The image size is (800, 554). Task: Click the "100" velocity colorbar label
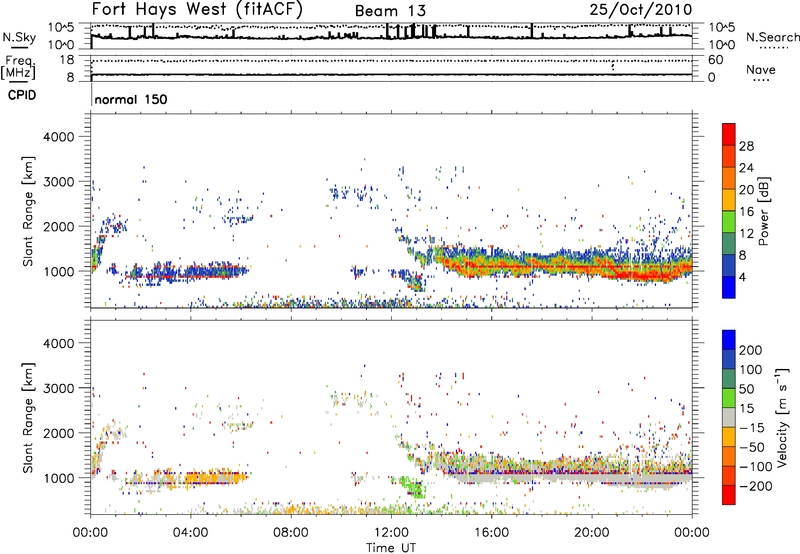pos(751,369)
